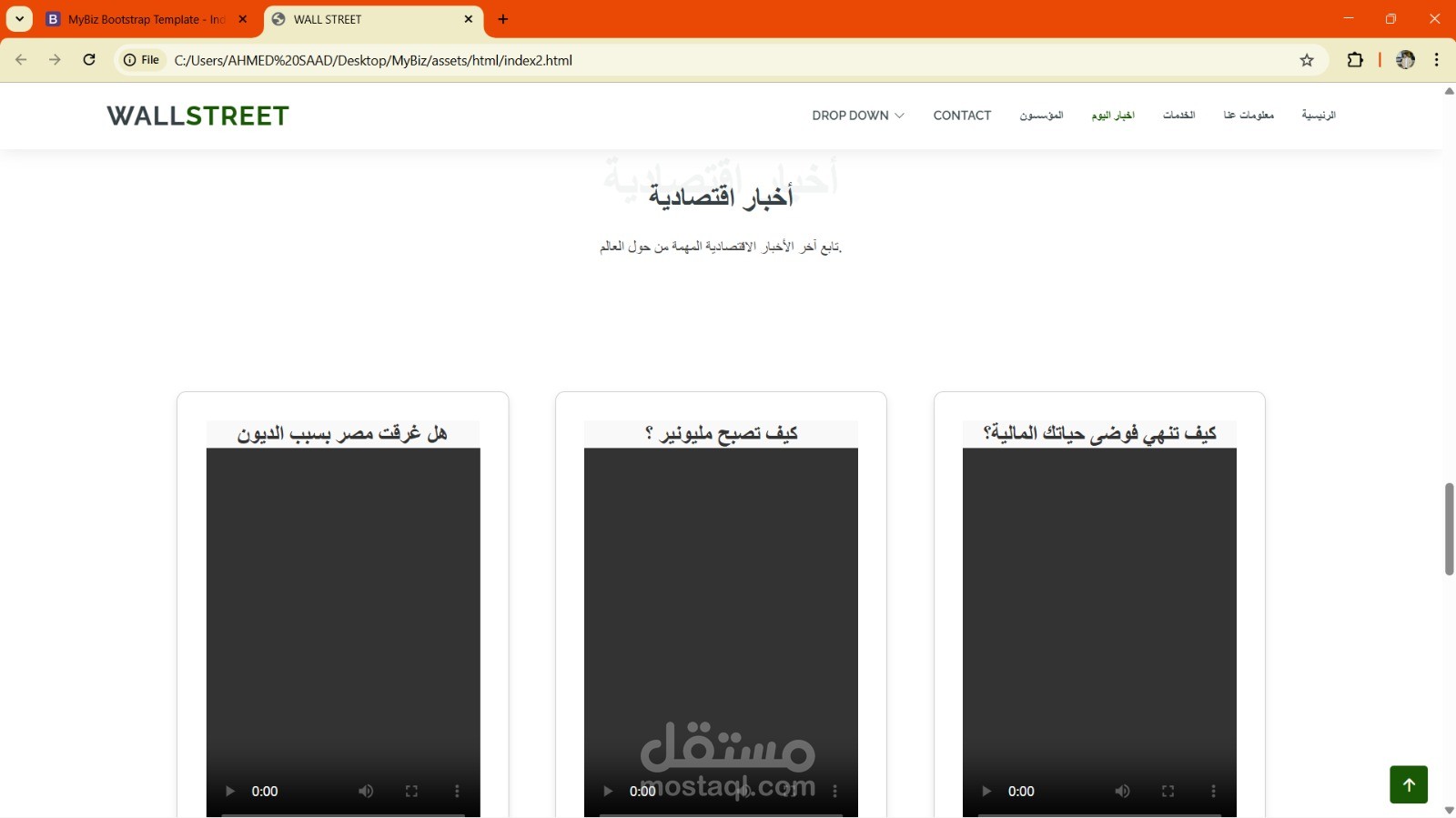This screenshot has width=1456, height=818.
Task: Click the card title هل غرقت مصر بسبب الديون
Action: (x=342, y=433)
